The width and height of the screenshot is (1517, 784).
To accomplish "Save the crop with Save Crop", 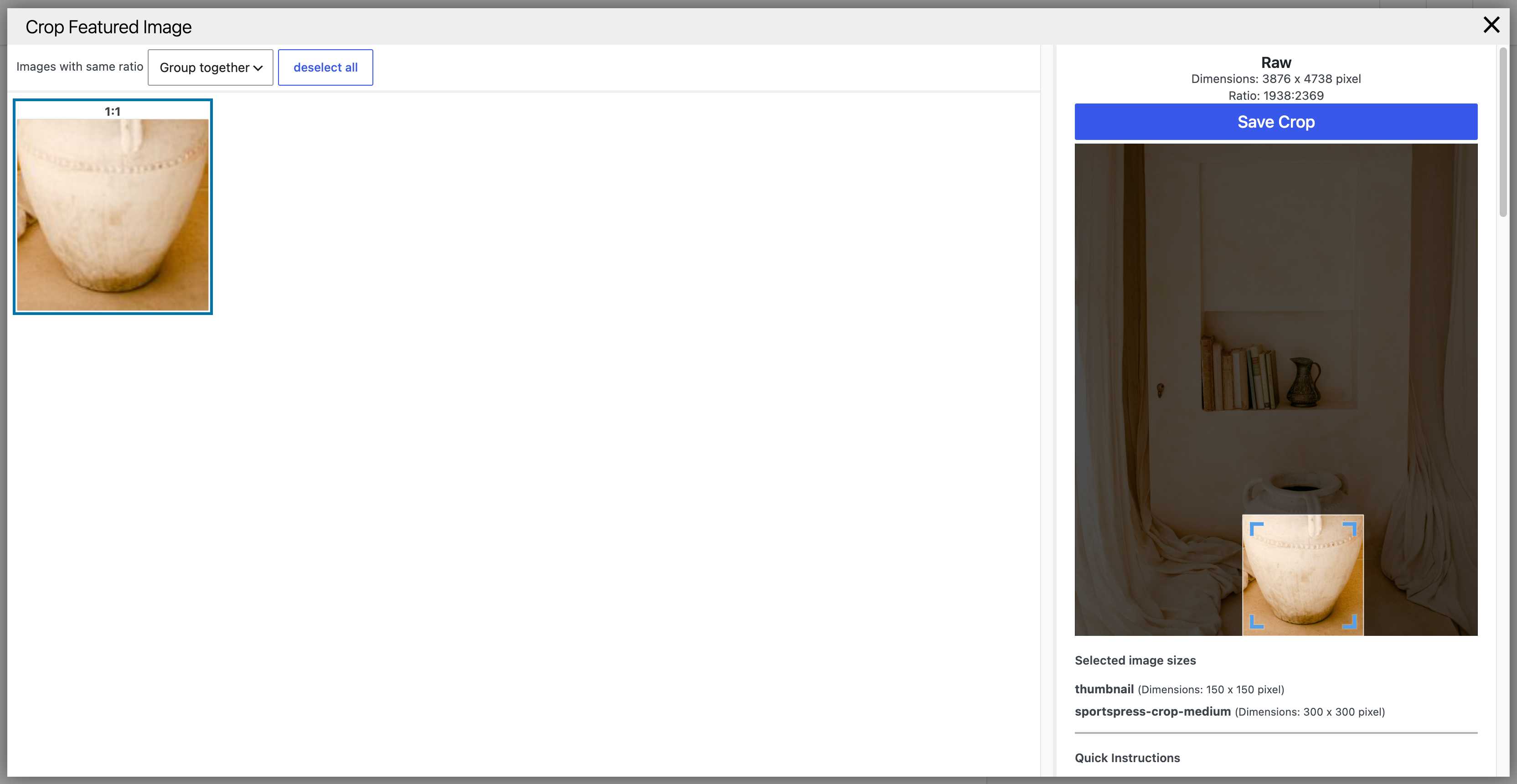I will click(1275, 122).
